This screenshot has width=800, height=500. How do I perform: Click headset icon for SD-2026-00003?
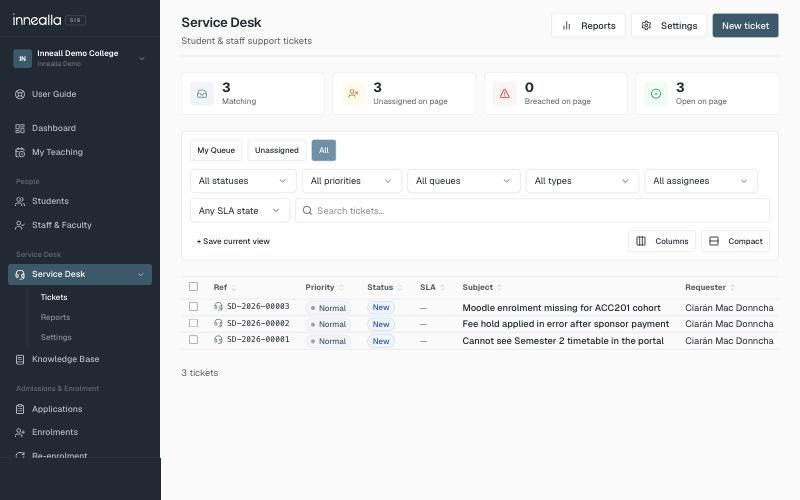218,307
